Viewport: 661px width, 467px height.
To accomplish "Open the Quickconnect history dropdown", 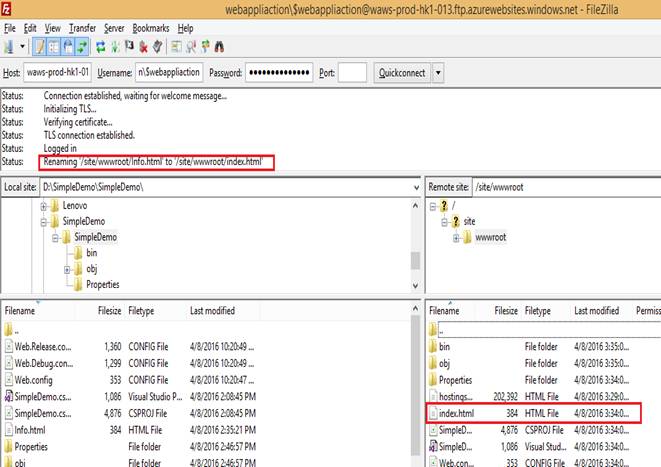I will pos(438,73).
